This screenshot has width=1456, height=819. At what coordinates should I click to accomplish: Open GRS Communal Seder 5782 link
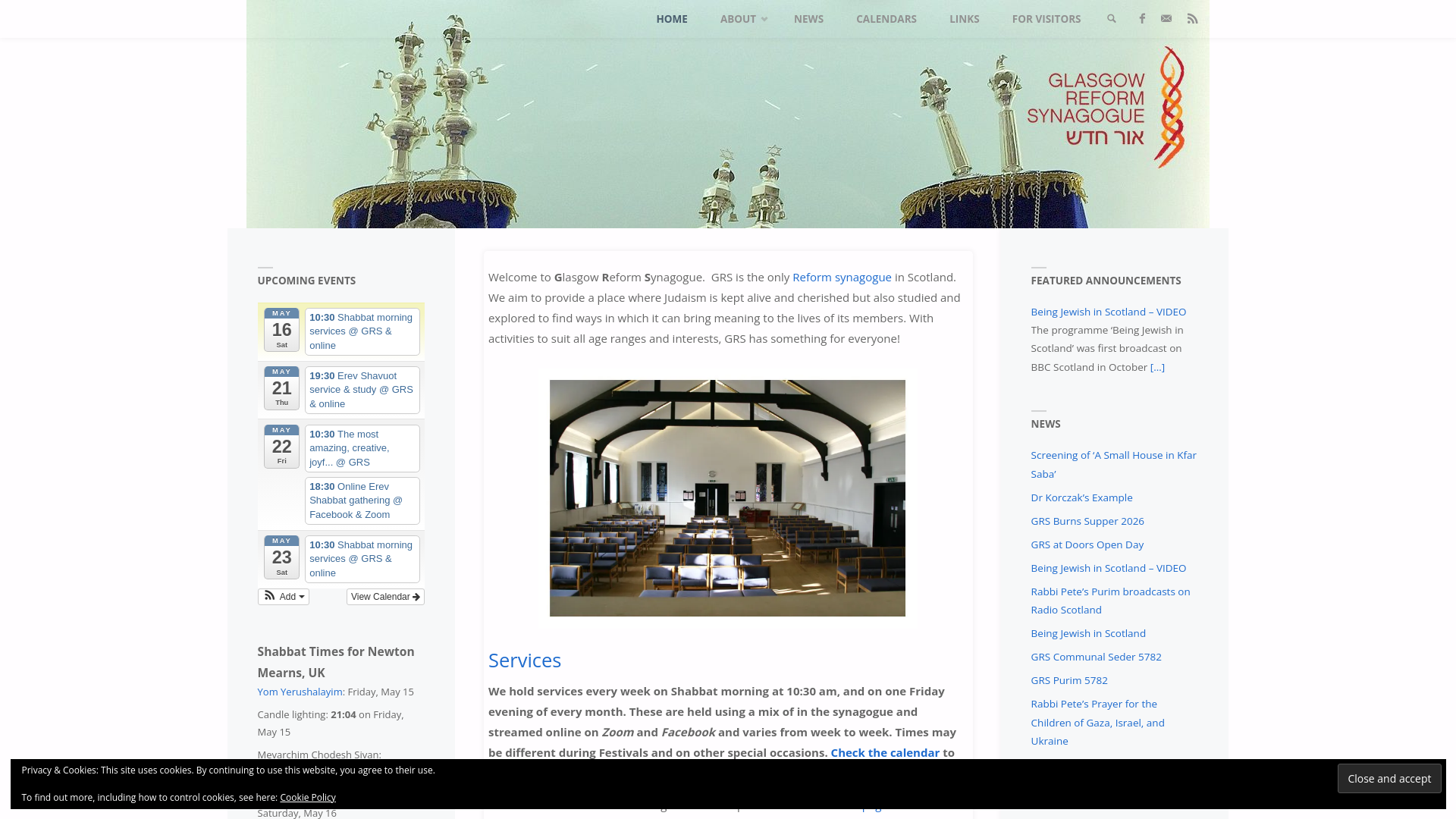click(x=1096, y=657)
